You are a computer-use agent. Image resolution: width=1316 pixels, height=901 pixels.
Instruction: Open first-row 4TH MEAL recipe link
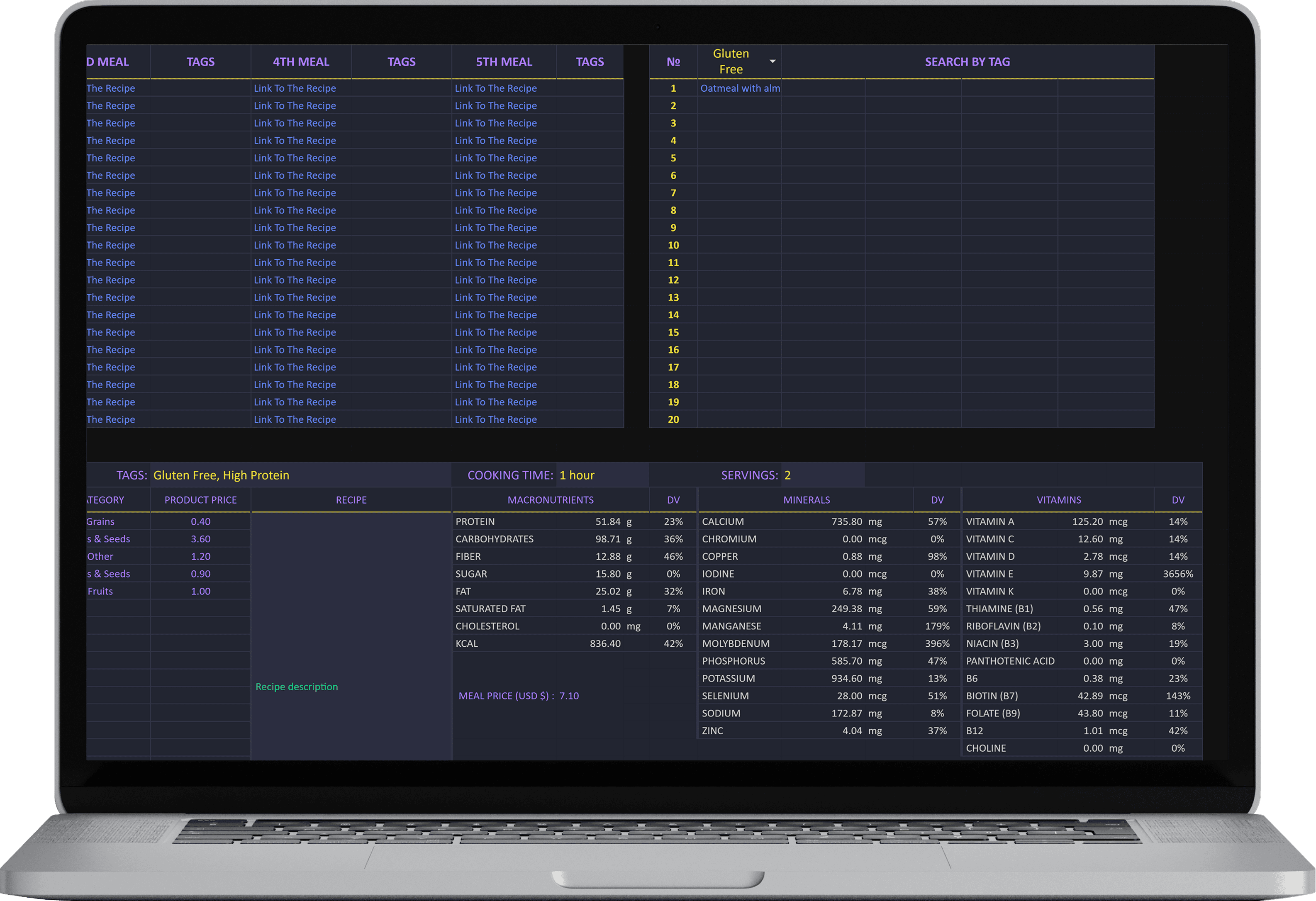295,88
